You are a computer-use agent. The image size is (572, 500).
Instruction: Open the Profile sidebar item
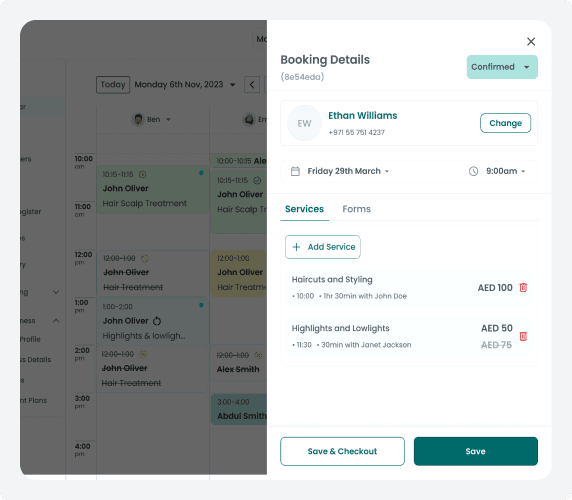coord(31,339)
